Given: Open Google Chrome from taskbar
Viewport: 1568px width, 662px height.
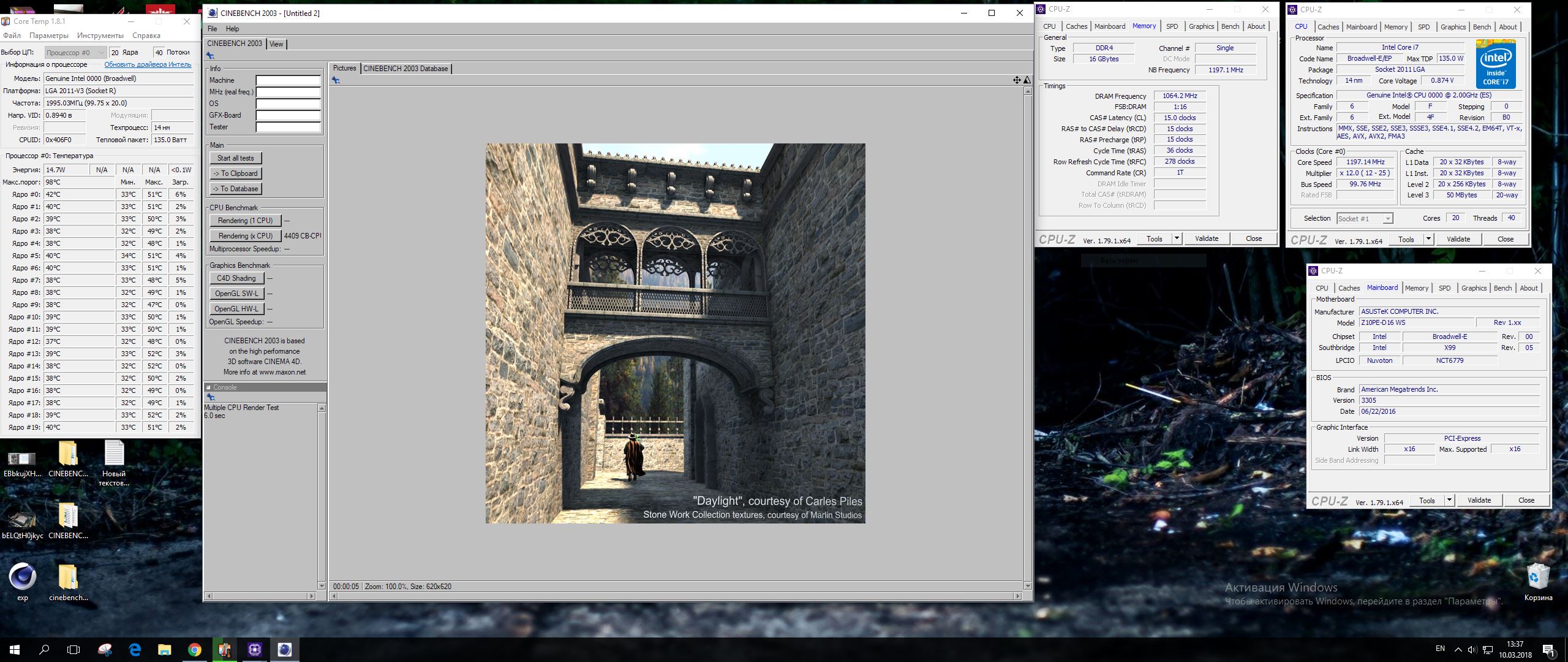Looking at the screenshot, I should point(194,650).
